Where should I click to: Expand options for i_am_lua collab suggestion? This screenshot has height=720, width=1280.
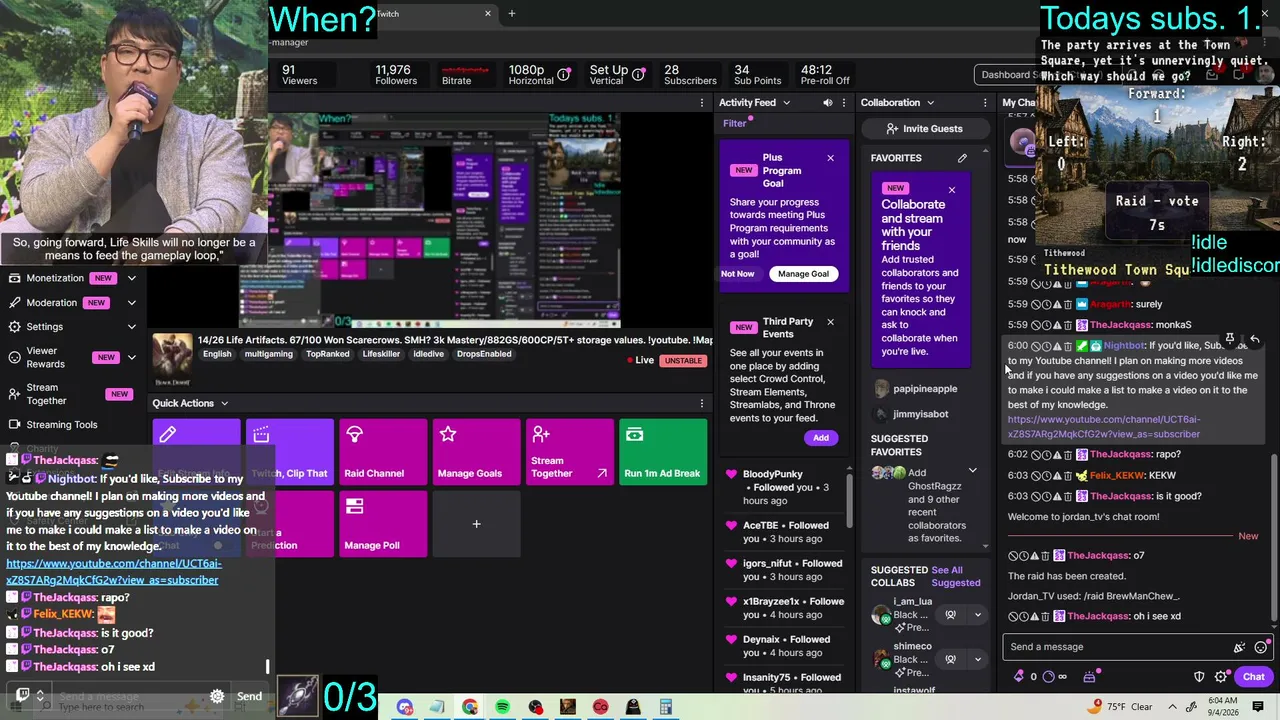978,615
